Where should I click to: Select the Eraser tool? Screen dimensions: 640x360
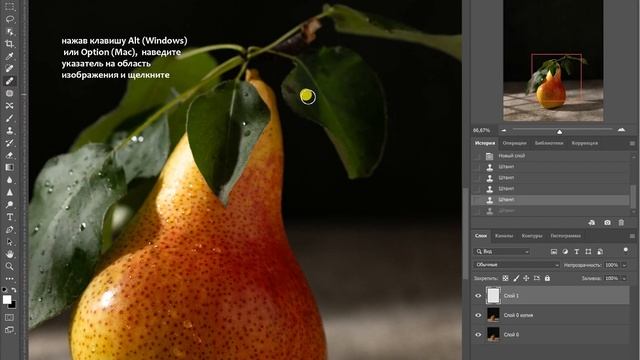click(x=9, y=155)
